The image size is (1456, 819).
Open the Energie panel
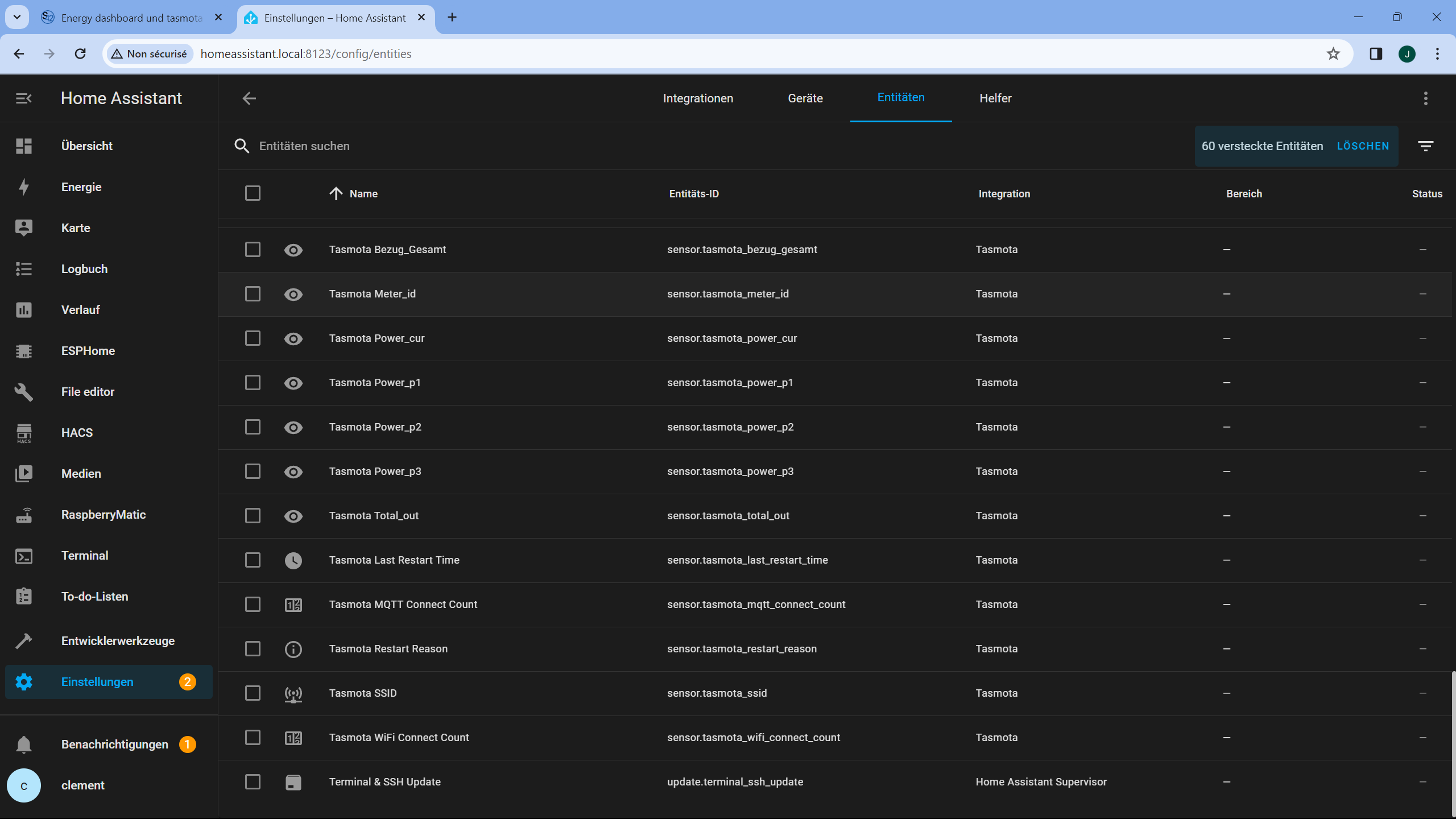click(x=109, y=187)
